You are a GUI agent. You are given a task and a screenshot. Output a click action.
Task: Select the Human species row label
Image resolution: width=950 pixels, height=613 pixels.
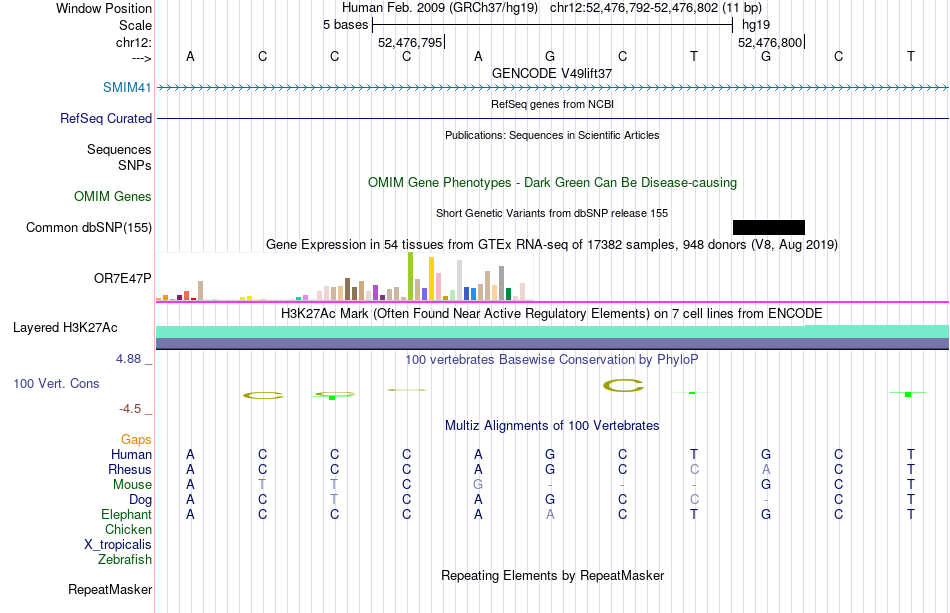click(x=131, y=454)
